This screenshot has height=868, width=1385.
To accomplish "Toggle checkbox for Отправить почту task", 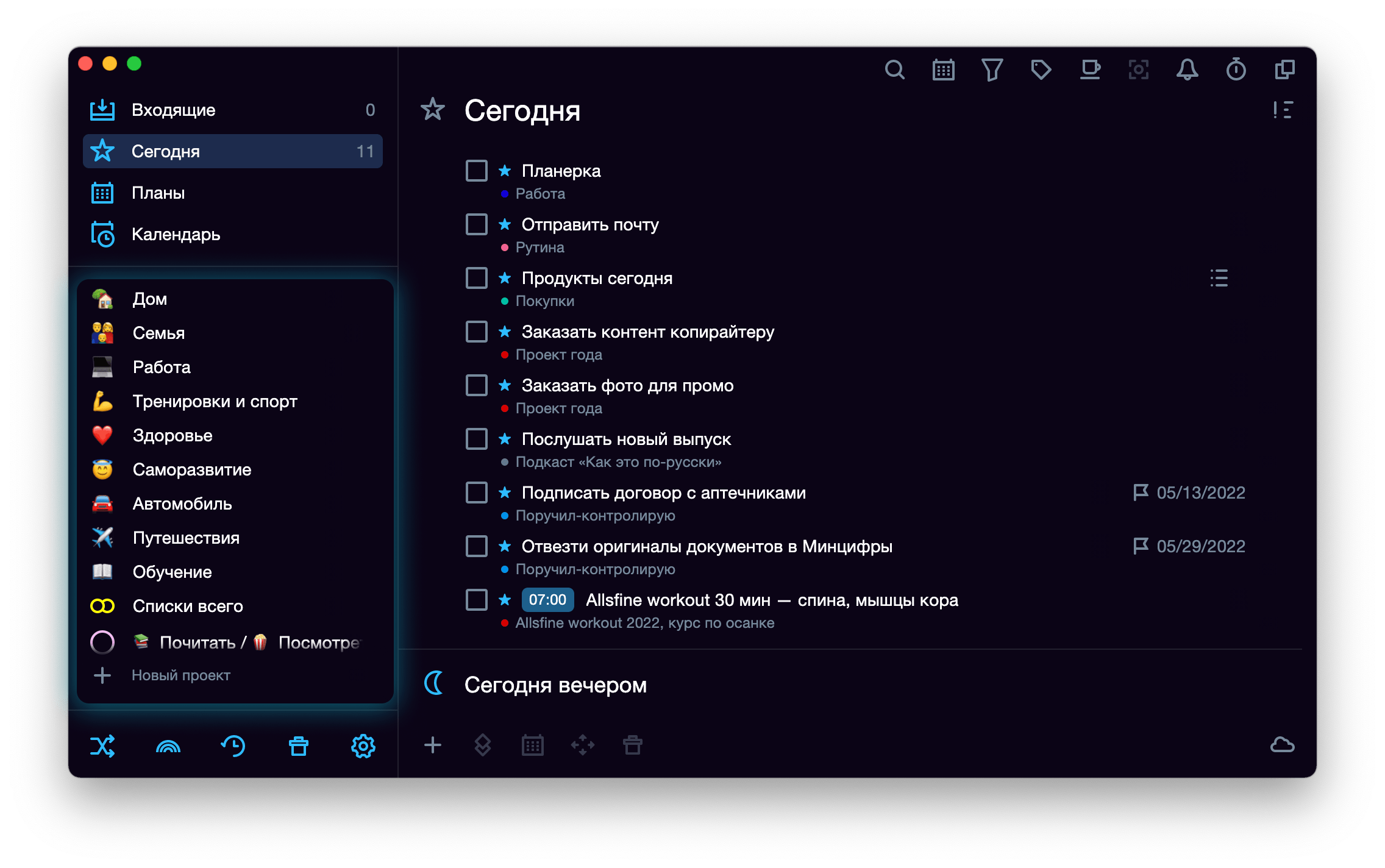I will pyautogui.click(x=477, y=224).
